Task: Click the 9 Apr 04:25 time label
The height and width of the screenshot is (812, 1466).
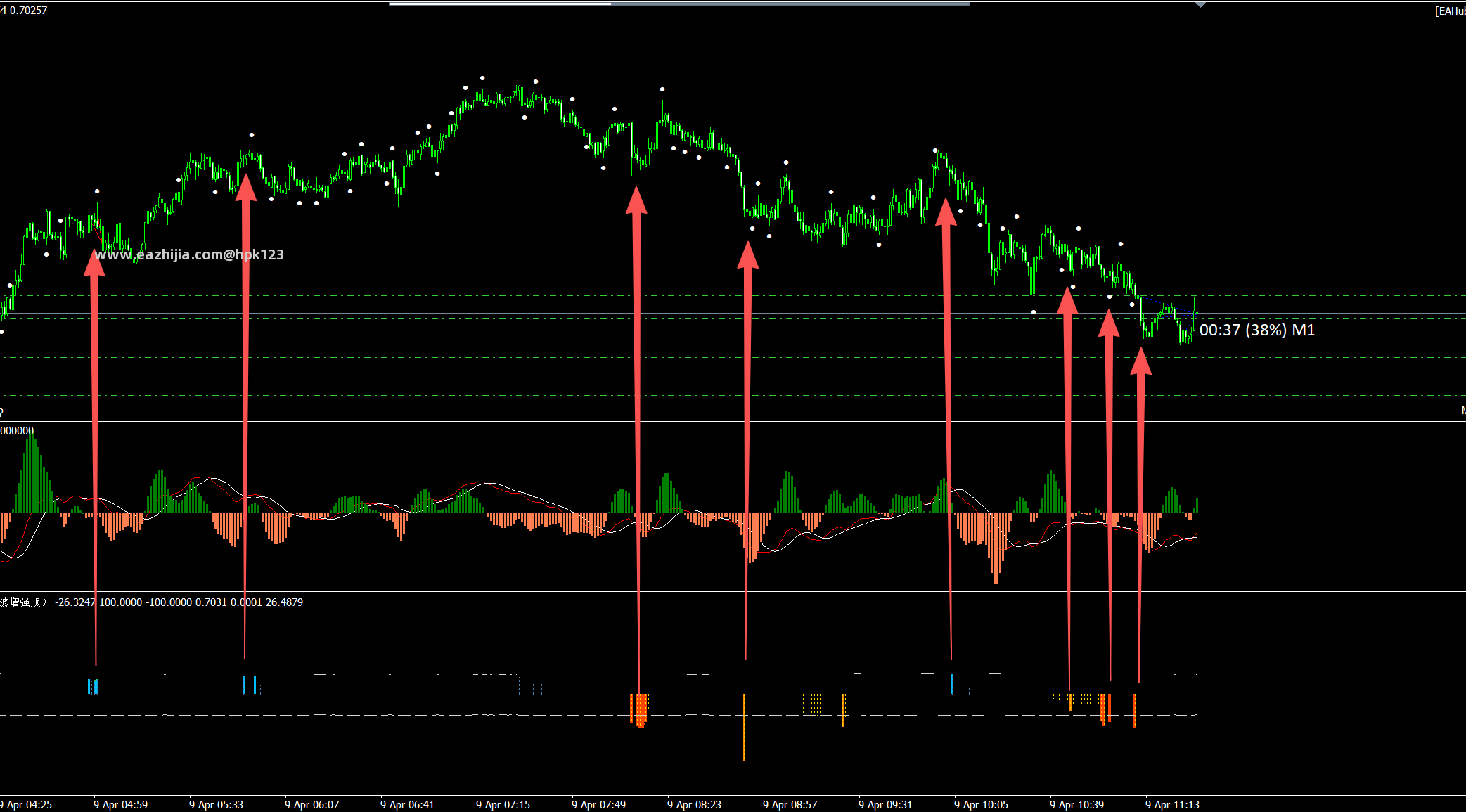Action: coord(26,804)
